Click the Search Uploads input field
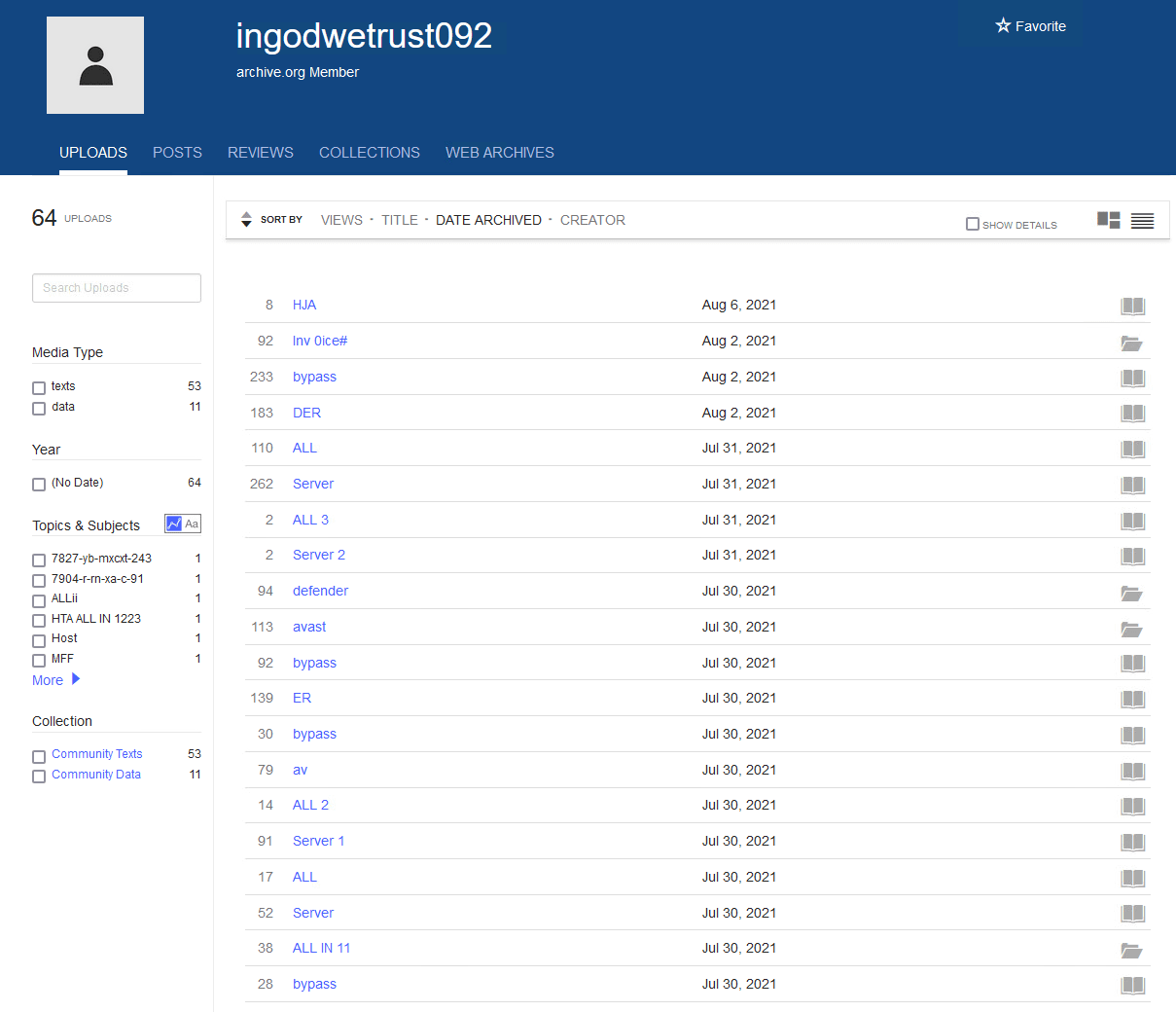 (117, 288)
